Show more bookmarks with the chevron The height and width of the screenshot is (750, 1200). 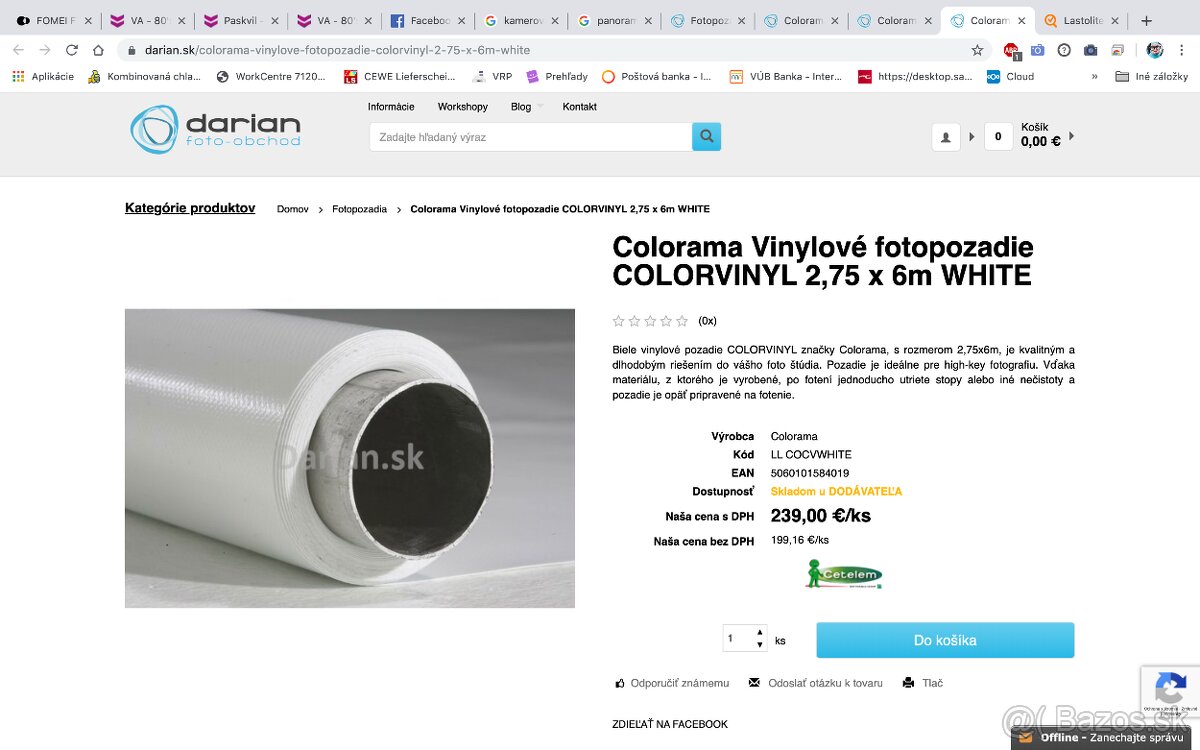1094,76
